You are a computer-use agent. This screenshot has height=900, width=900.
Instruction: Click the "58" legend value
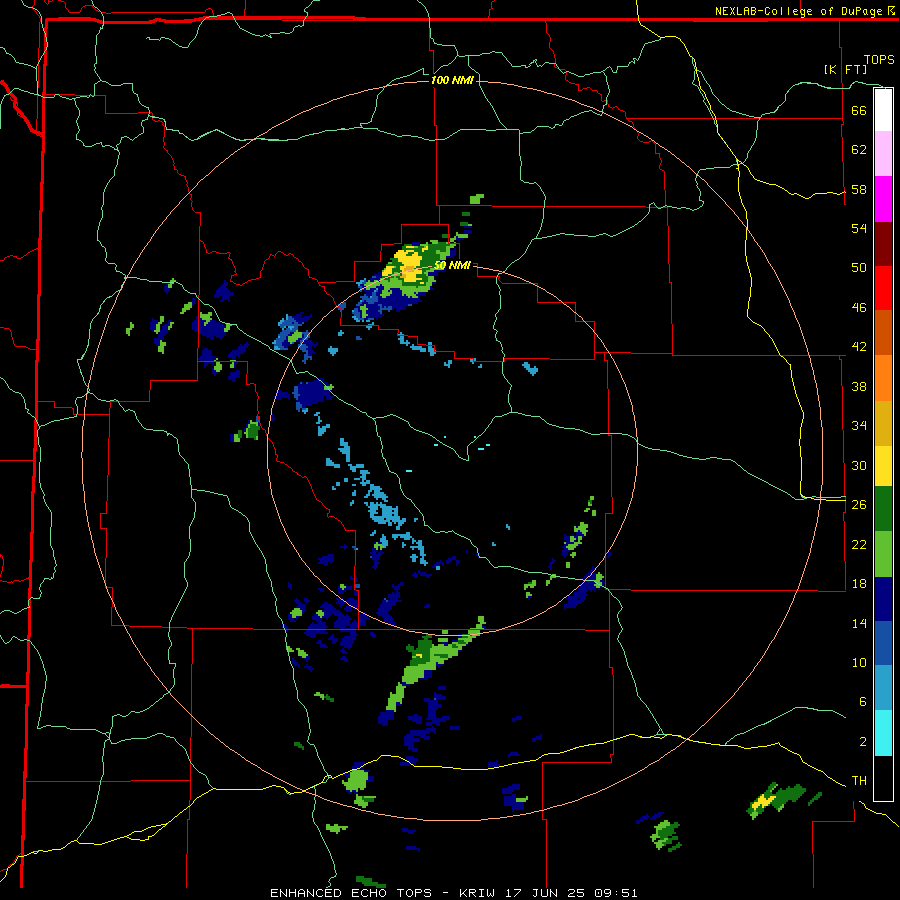click(x=859, y=189)
